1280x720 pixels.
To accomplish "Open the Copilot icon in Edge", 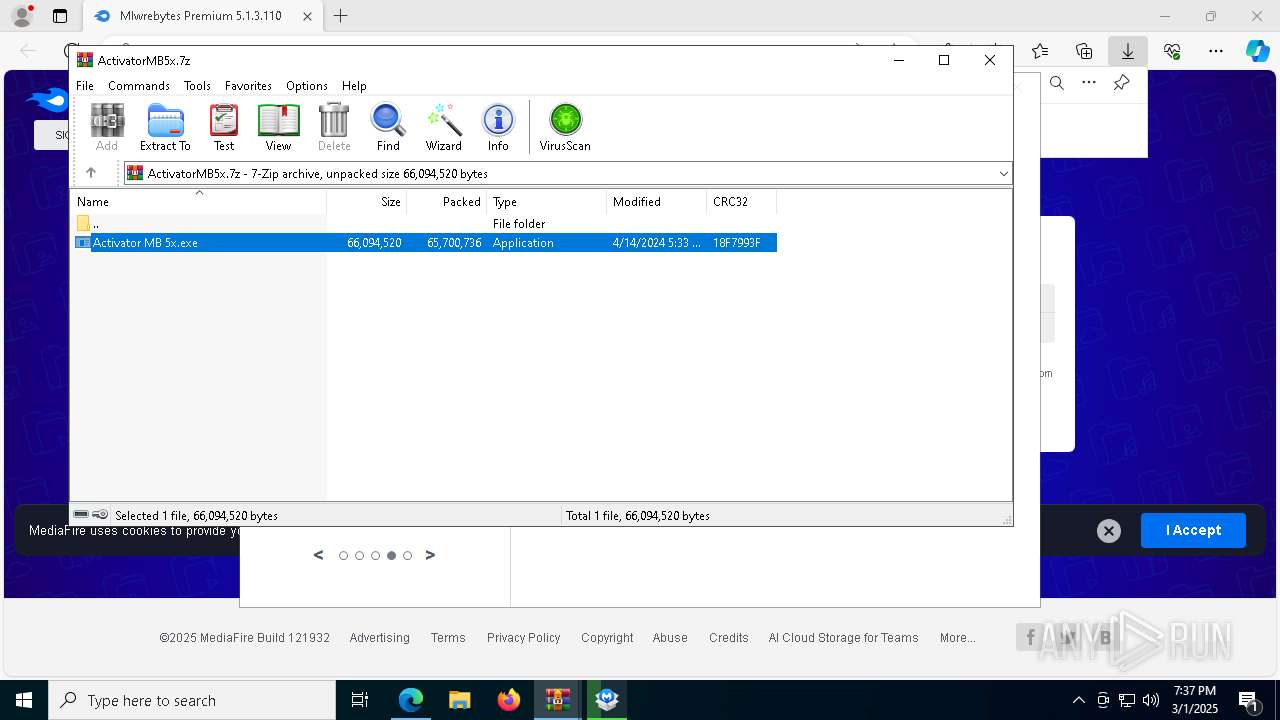I will [x=1257, y=51].
